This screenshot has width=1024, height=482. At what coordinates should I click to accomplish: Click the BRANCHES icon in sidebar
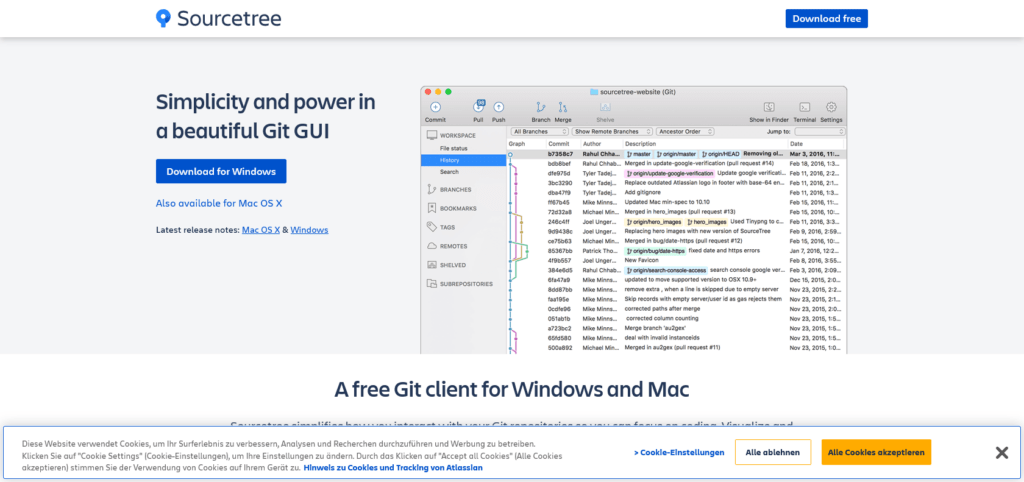(x=432, y=189)
